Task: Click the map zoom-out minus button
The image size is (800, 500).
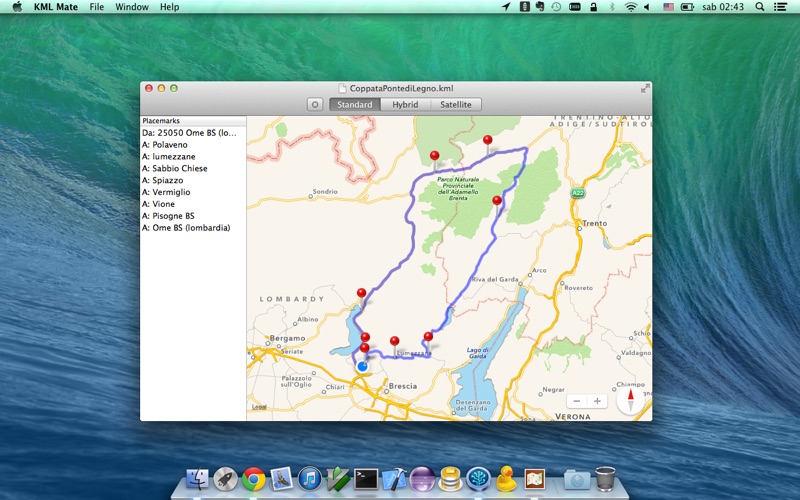Action: (577, 401)
